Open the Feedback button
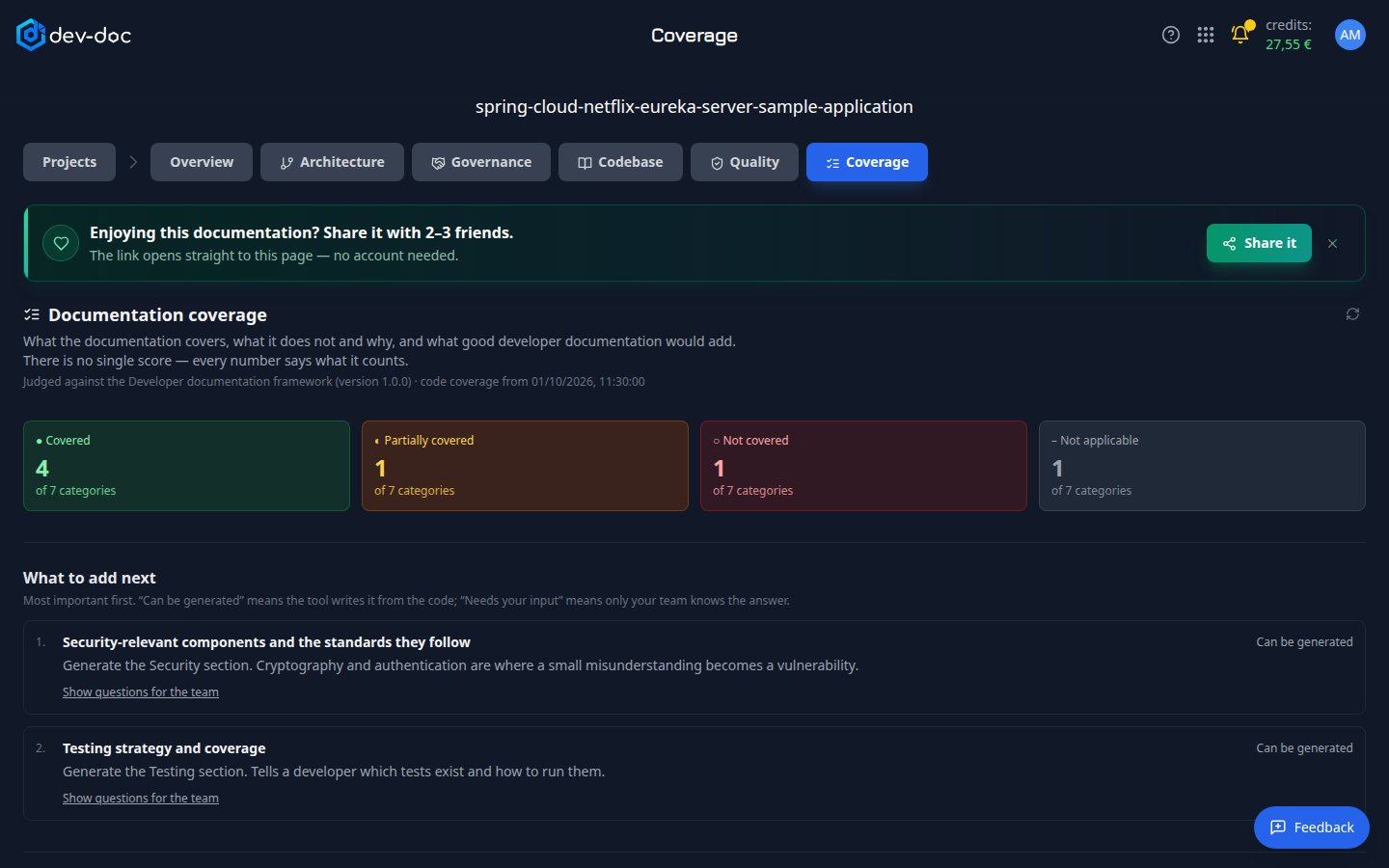This screenshot has width=1389, height=868. (x=1312, y=827)
